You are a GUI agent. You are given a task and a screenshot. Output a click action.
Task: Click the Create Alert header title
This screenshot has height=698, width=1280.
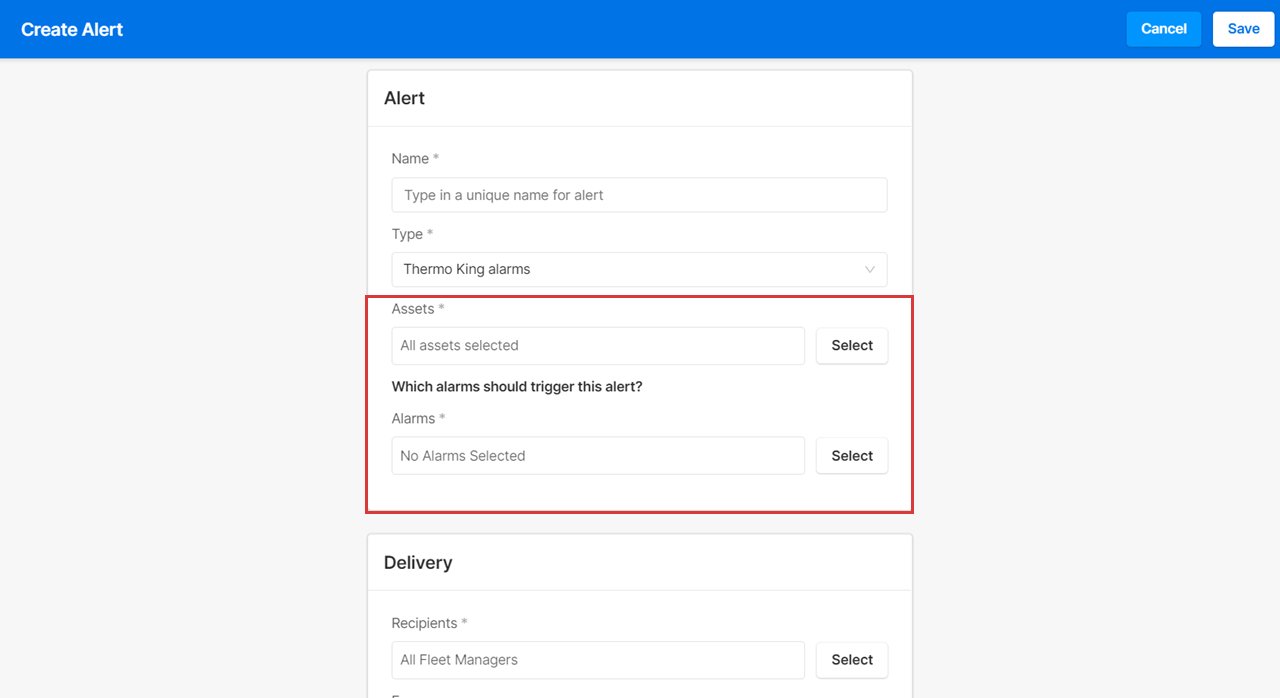[x=71, y=29]
